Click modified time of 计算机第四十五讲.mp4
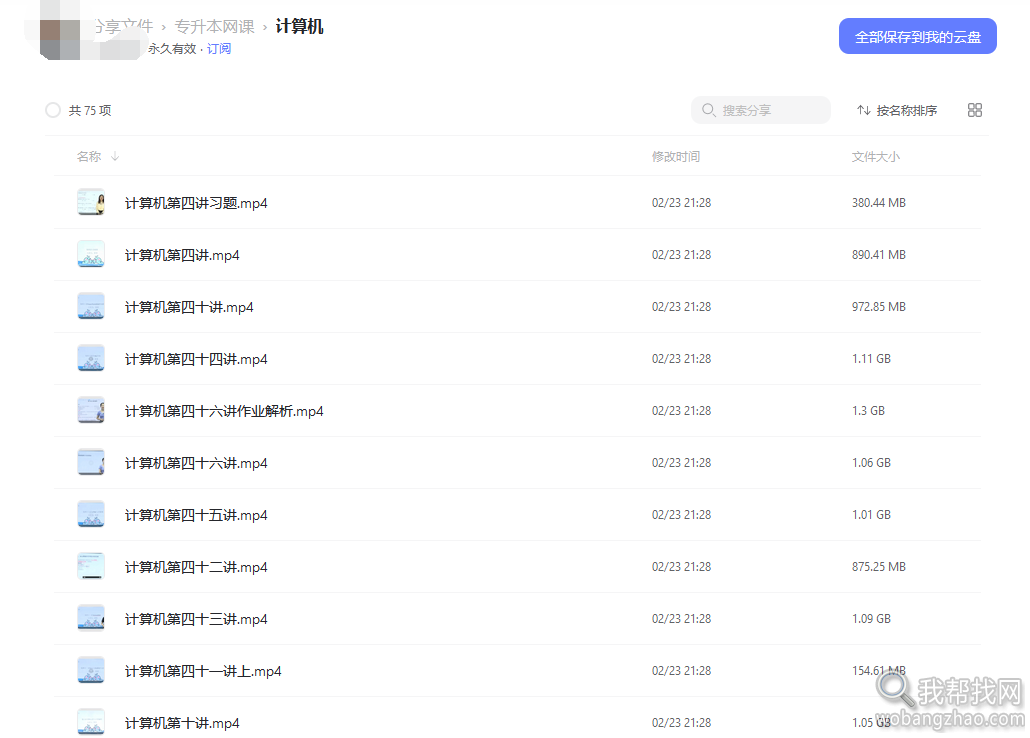This screenshot has height=738, width=1030. point(681,514)
